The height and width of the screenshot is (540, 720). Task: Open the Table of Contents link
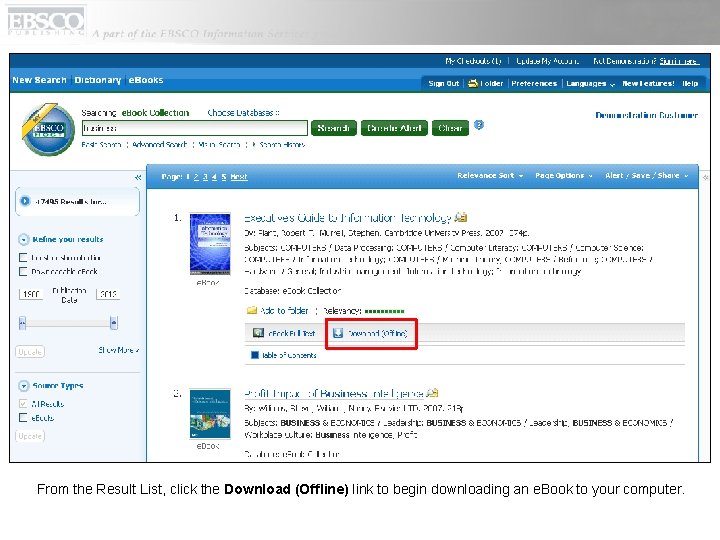[x=289, y=355]
